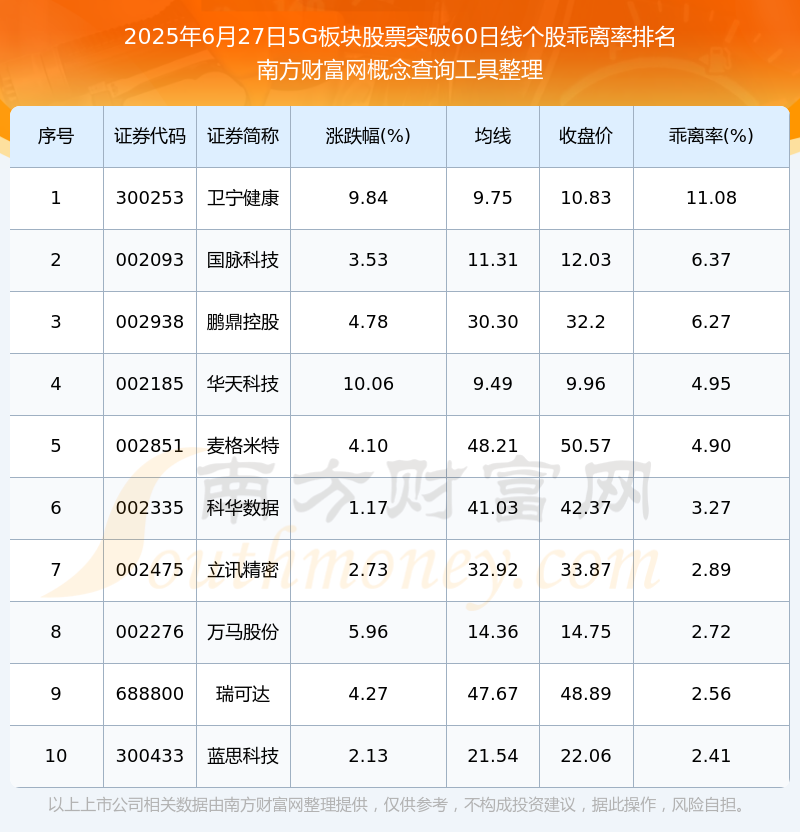Select stock name 麦格米特
Viewport: 800px width, 832px height.
pyautogui.click(x=243, y=446)
